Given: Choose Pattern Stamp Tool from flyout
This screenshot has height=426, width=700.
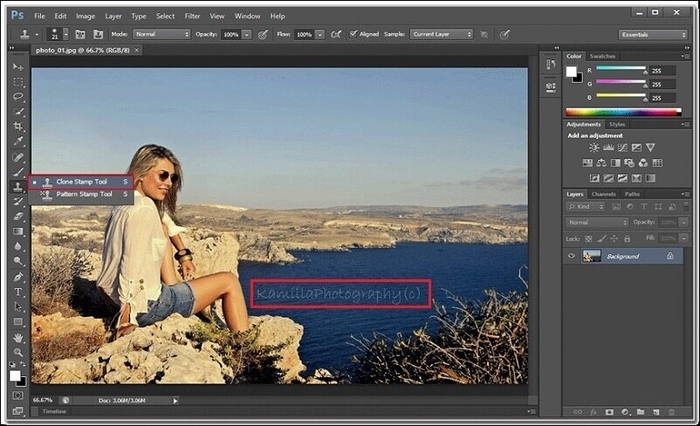Looking at the screenshot, I should (84, 194).
